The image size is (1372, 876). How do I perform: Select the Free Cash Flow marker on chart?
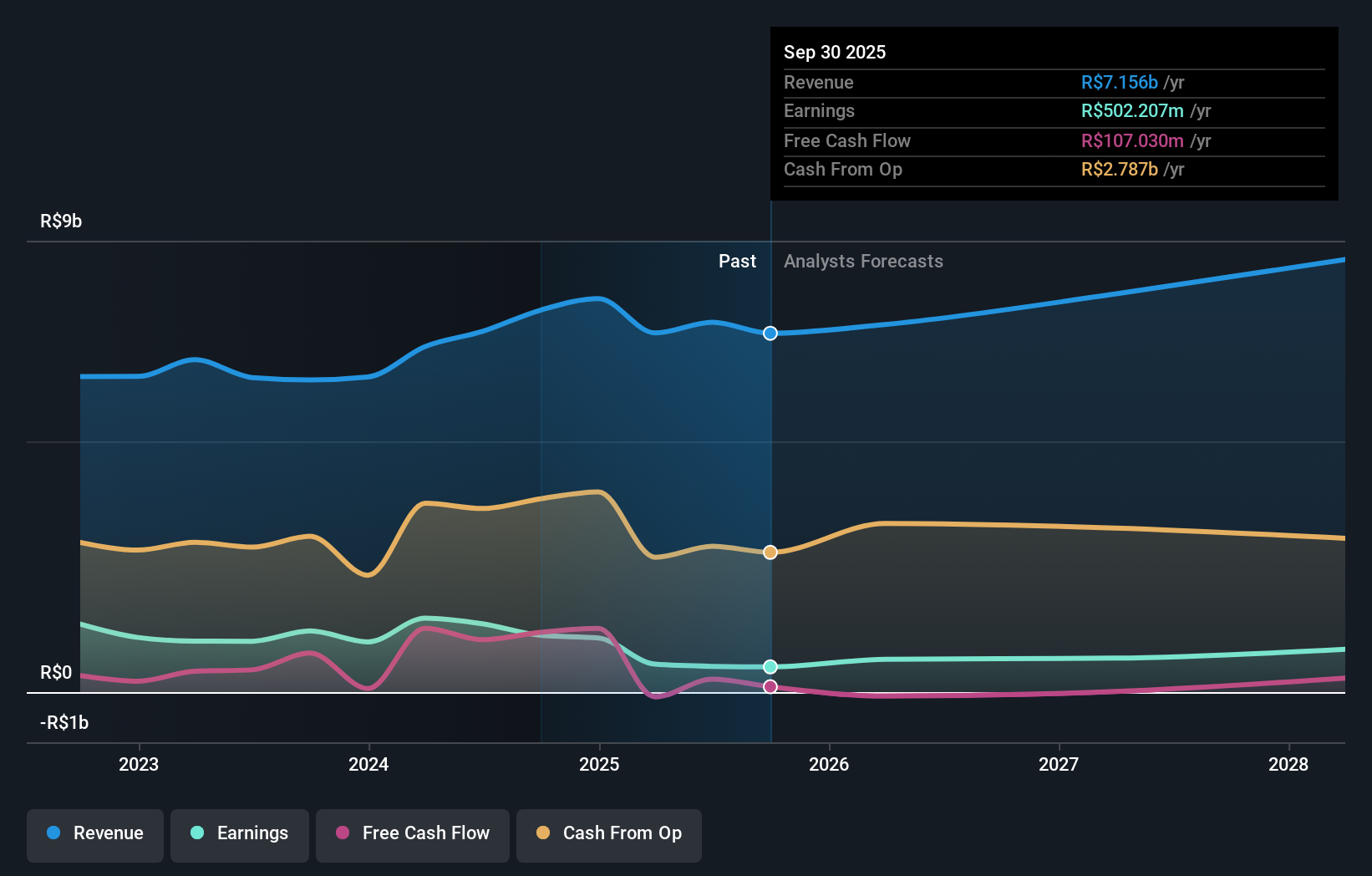coord(770,685)
